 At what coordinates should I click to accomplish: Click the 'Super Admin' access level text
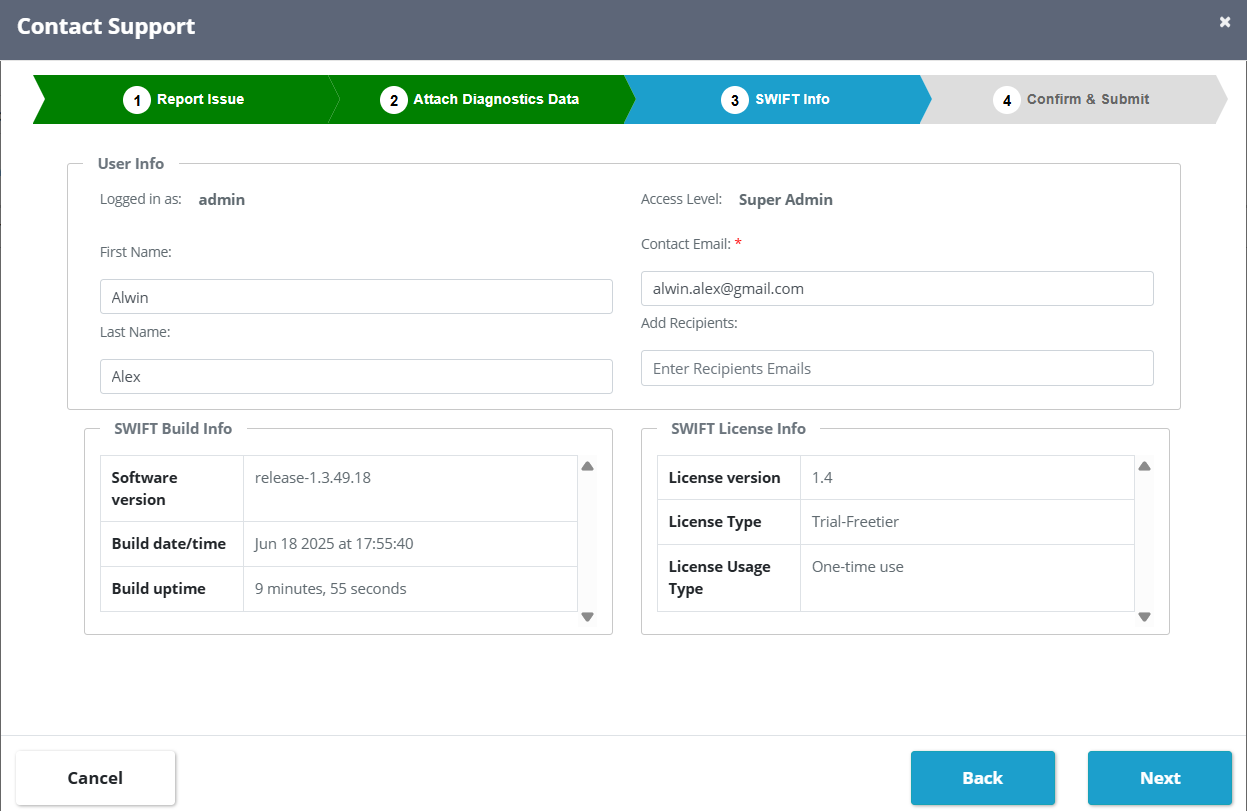[x=786, y=199]
